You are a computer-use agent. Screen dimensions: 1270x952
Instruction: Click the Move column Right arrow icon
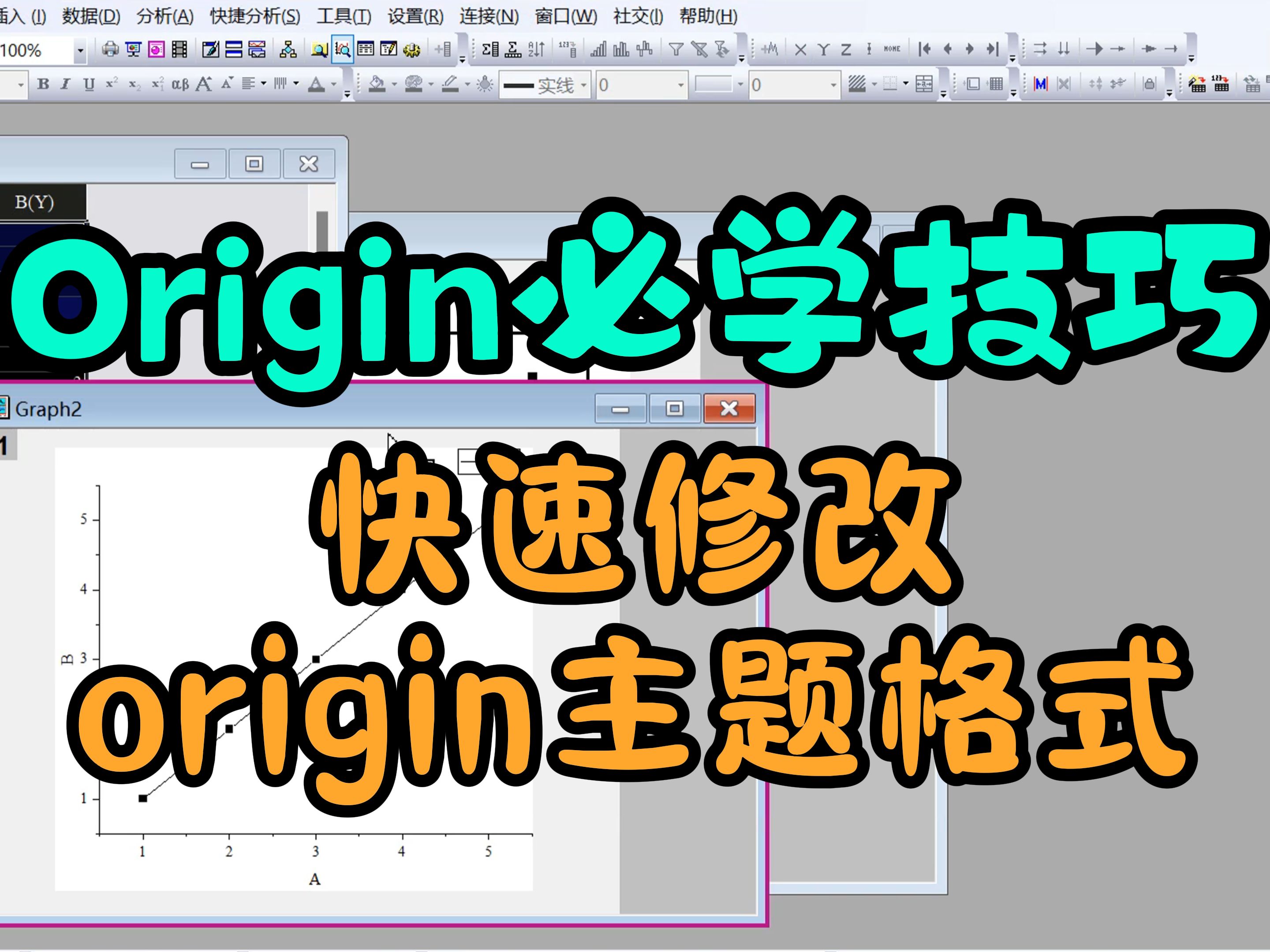tap(970, 49)
